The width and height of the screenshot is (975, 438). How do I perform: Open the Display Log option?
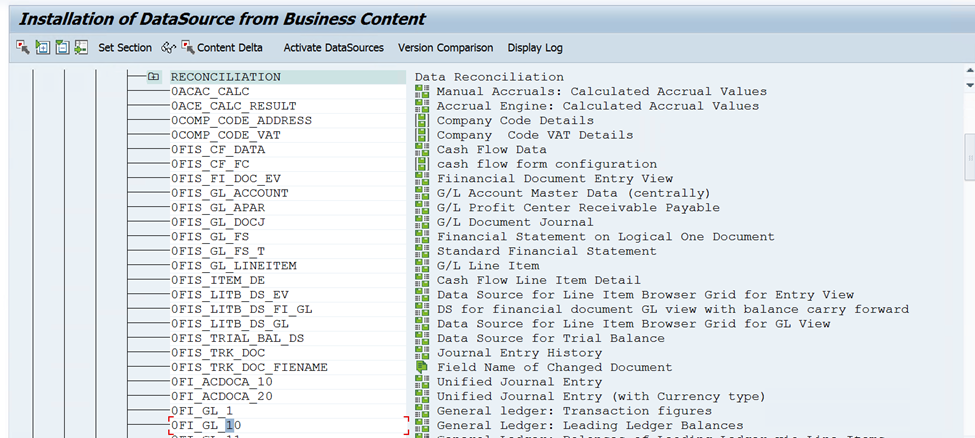click(535, 47)
